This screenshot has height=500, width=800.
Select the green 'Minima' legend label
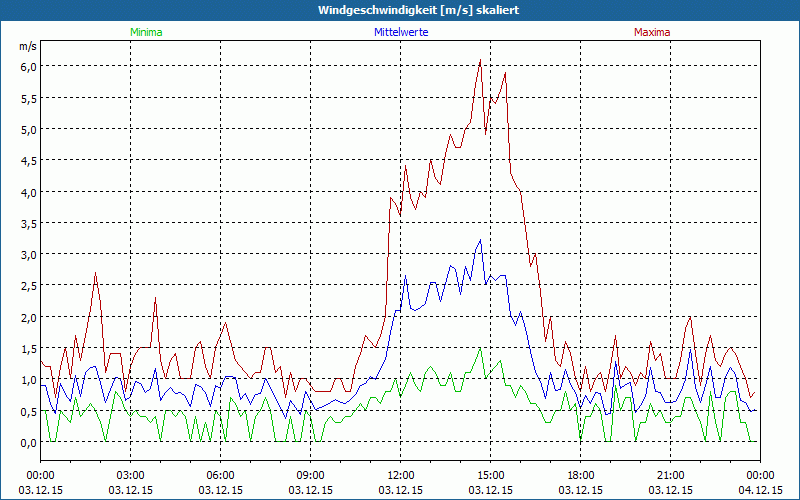tap(146, 32)
